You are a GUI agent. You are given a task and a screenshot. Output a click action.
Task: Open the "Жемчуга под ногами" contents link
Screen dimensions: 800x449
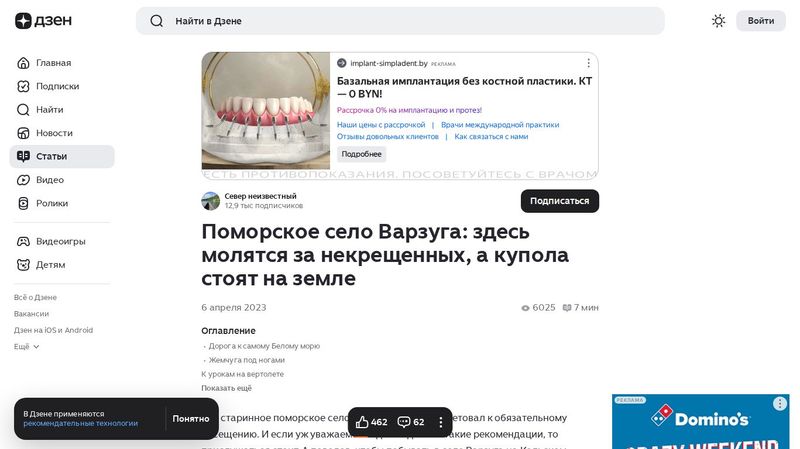[246, 360]
